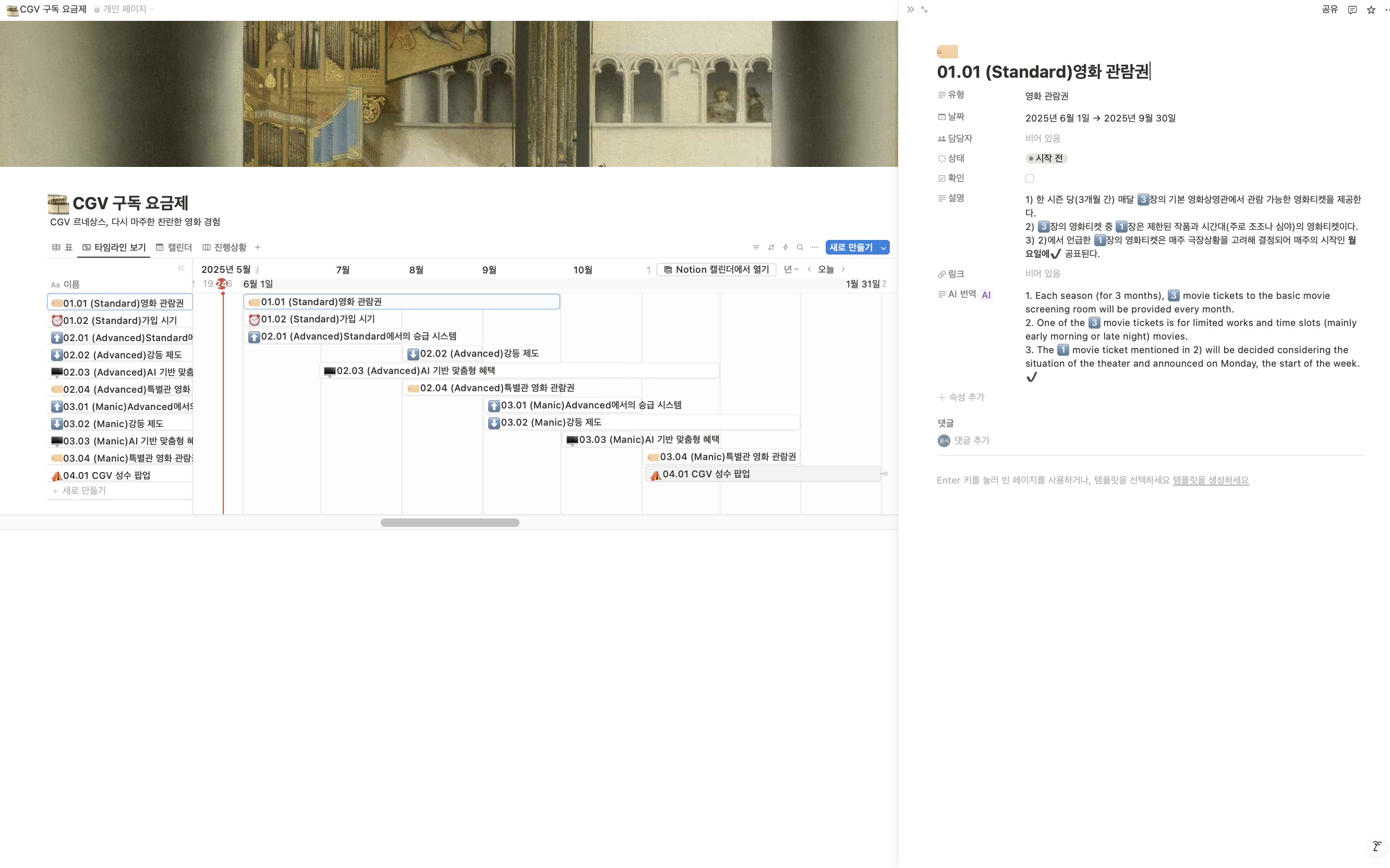
Task: Click Notion 캘린더에서 열기 button
Action: [716, 269]
